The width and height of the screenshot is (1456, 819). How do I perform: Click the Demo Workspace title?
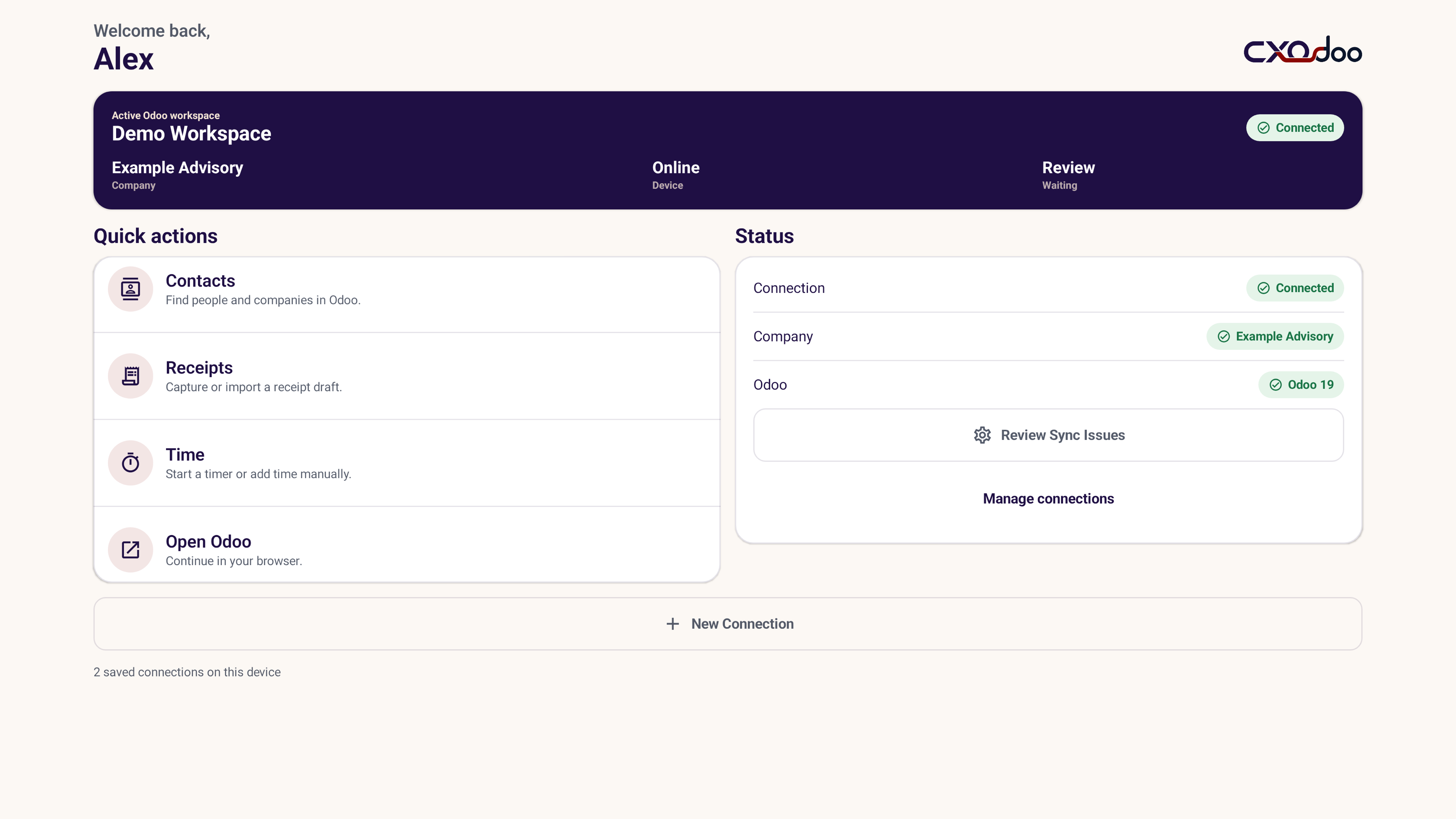192,134
